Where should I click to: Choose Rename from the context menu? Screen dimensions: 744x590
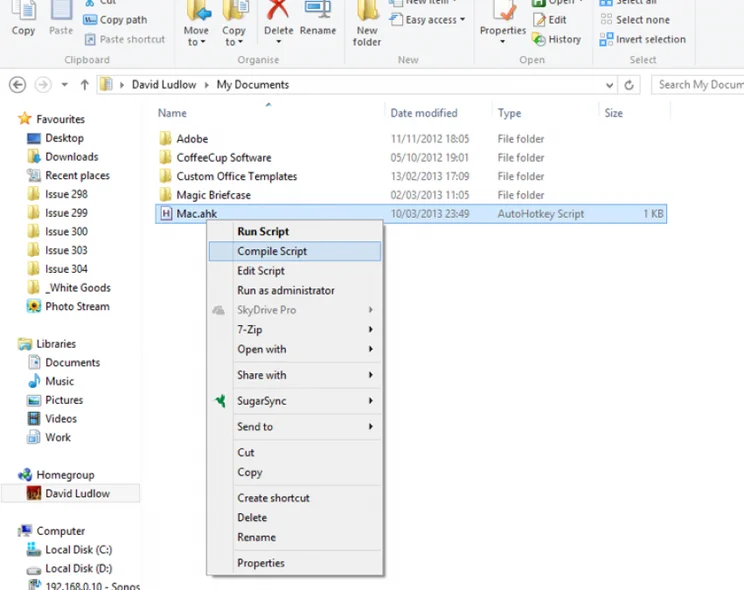[295, 537]
